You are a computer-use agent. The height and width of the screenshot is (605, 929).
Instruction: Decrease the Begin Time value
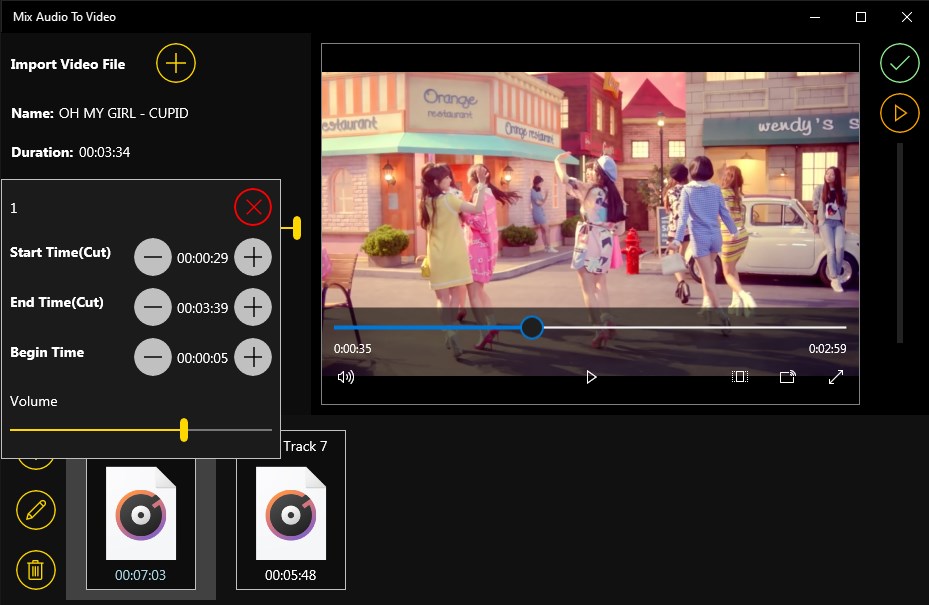coord(153,357)
